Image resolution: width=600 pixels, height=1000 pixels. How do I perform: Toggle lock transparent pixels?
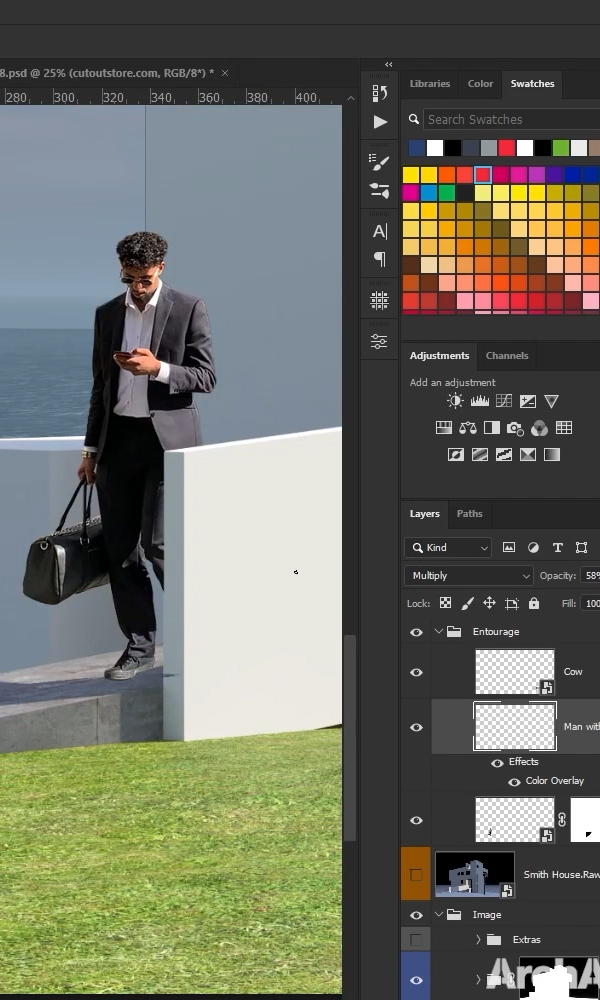tap(446, 603)
